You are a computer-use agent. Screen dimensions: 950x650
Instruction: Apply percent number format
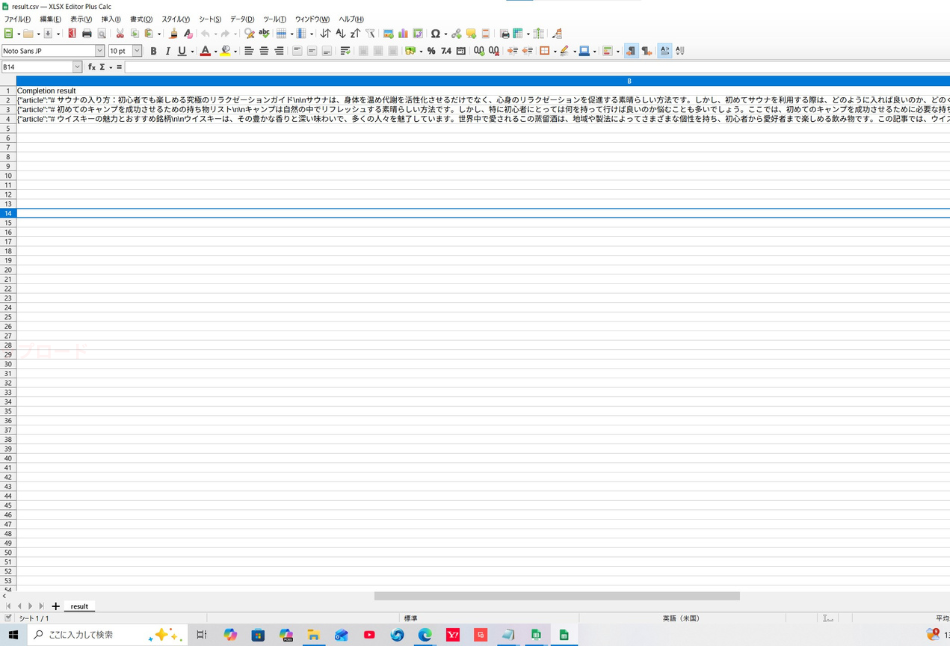coord(431,51)
